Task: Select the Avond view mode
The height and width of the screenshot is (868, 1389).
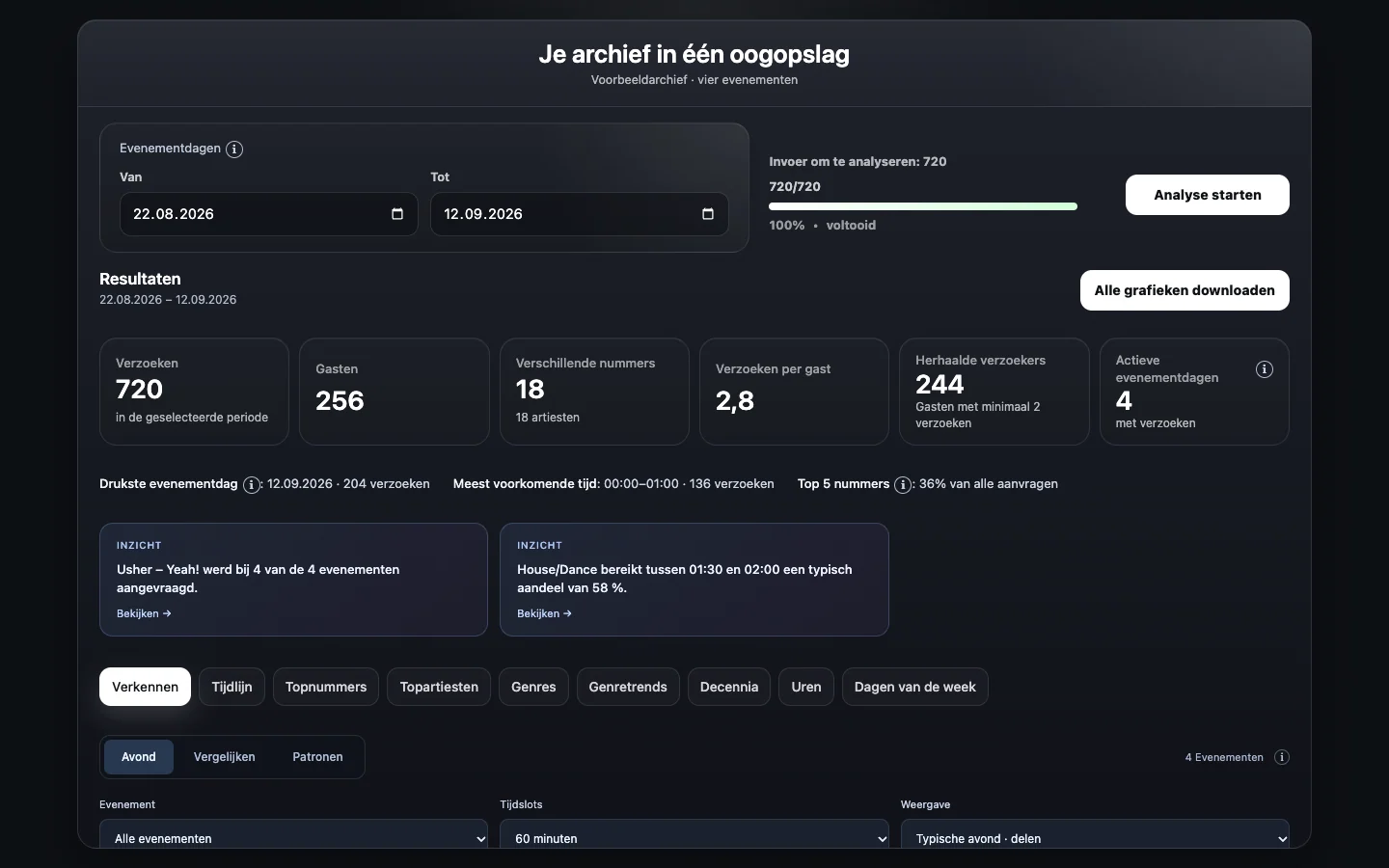Action: 139,757
